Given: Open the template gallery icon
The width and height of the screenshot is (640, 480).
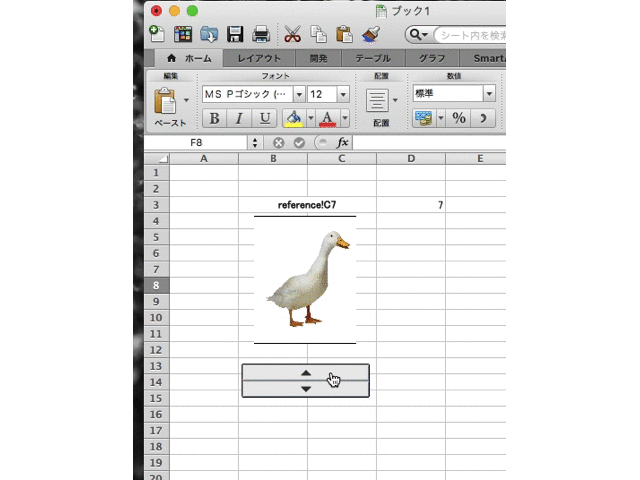Looking at the screenshot, I should (x=183, y=34).
